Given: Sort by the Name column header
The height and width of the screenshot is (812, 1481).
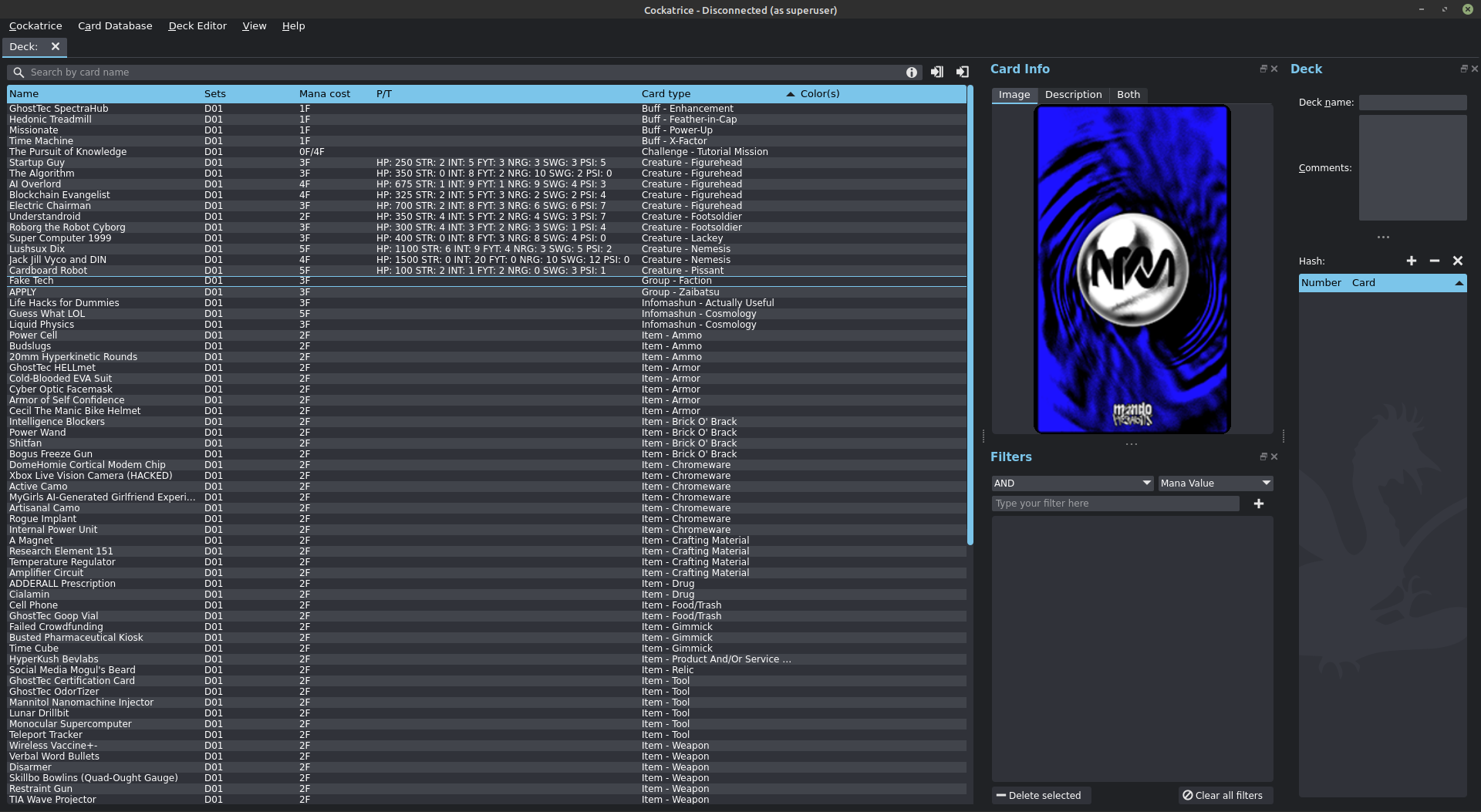Looking at the screenshot, I should (104, 94).
